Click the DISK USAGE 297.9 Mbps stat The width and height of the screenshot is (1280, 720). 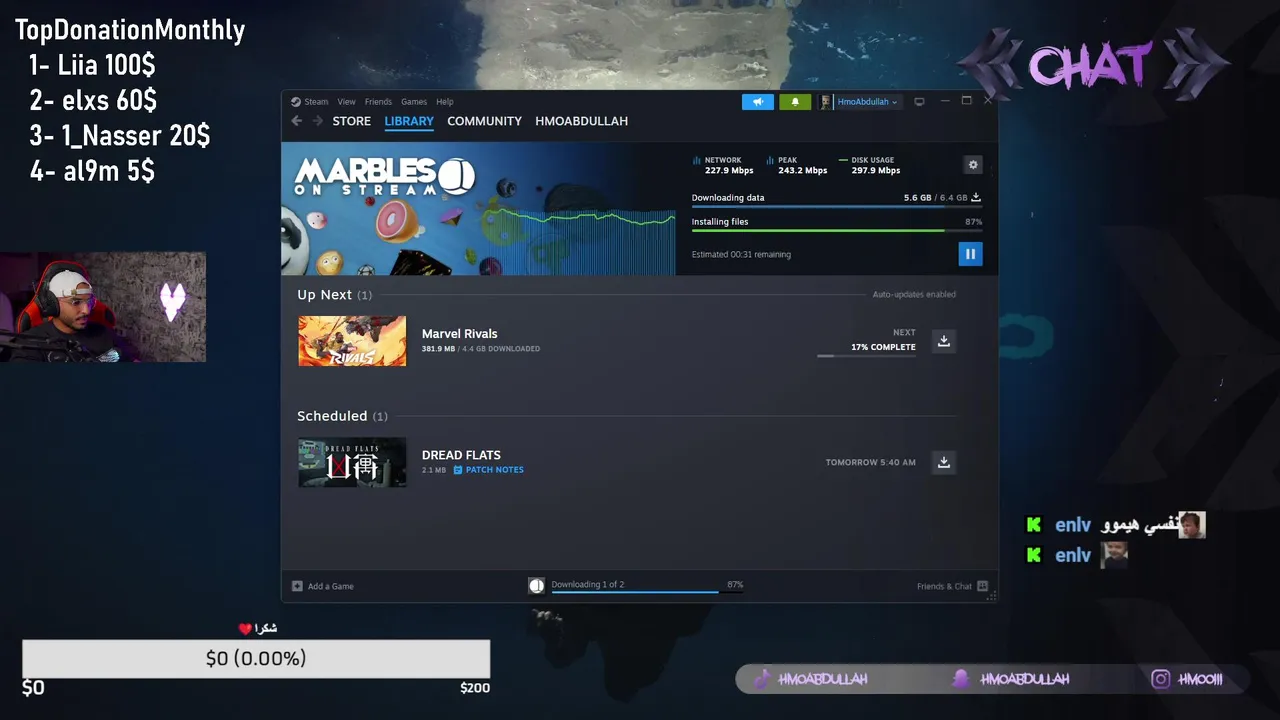click(x=870, y=165)
